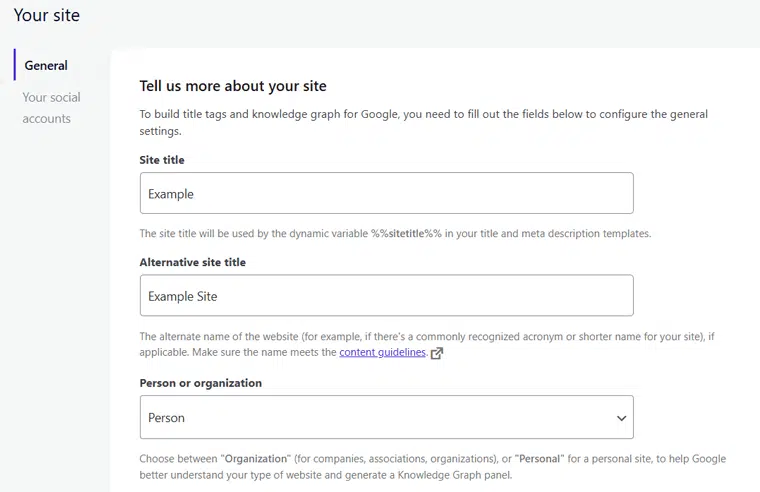The width and height of the screenshot is (760, 492).
Task: Click the Your site page heading
Action: point(47,15)
